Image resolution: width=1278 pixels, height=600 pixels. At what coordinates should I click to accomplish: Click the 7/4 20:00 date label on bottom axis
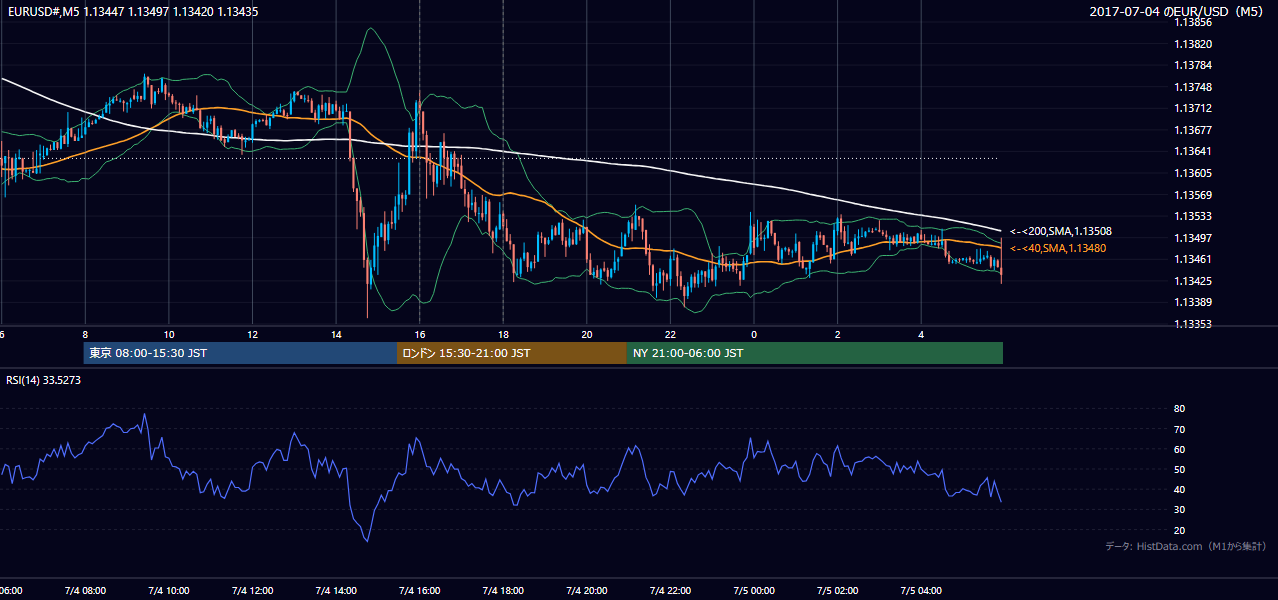click(586, 591)
